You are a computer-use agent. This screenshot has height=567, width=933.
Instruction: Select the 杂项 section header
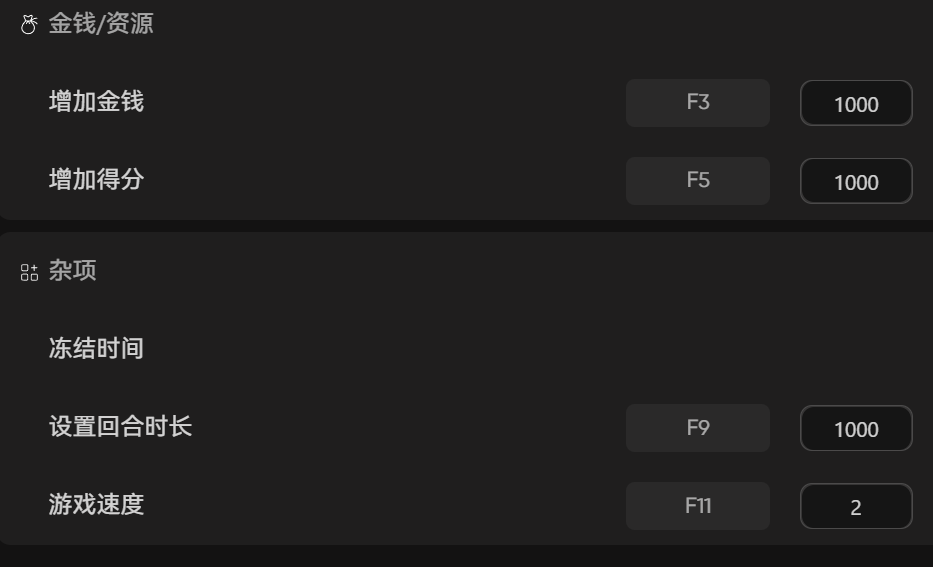coord(72,271)
